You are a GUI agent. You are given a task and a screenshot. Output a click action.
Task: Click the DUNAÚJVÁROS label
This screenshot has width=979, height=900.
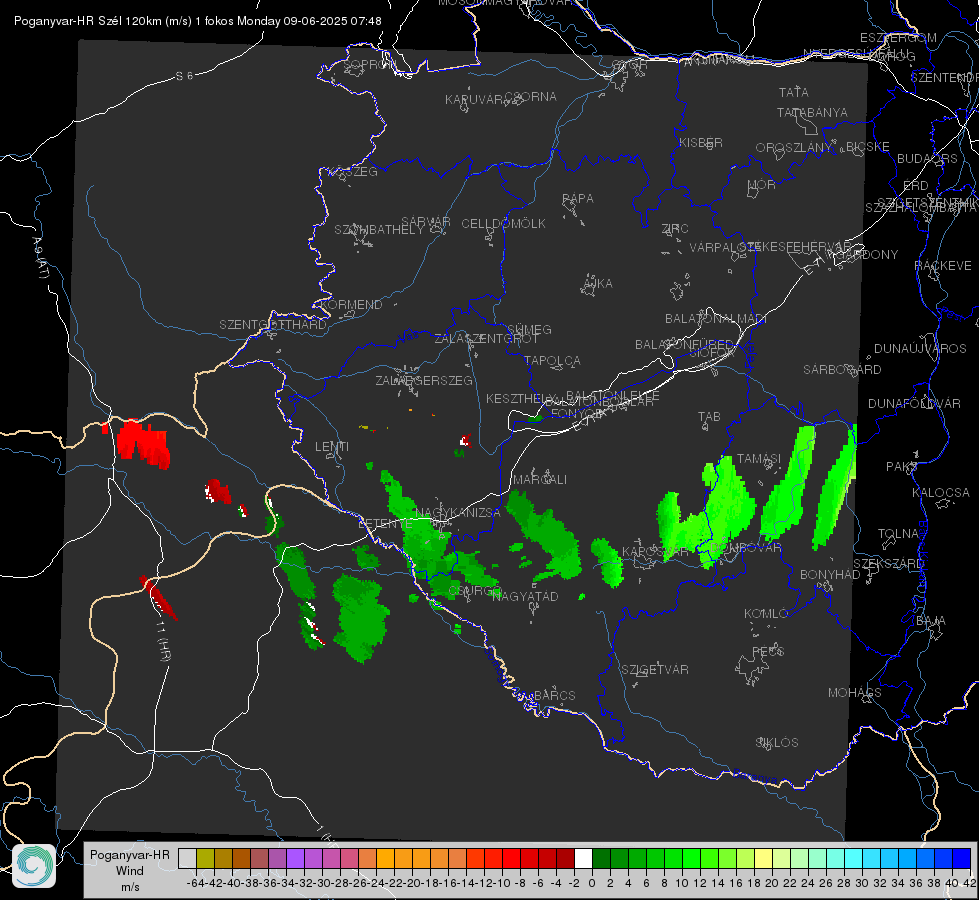[920, 349]
